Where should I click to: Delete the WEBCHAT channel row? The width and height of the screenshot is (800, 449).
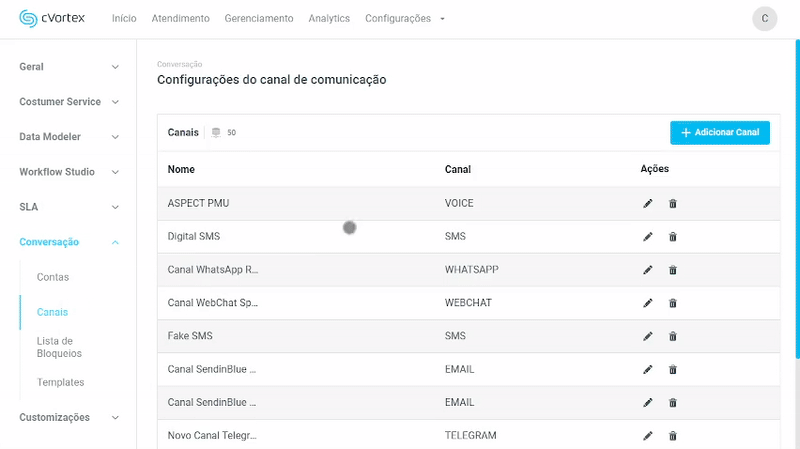672,303
